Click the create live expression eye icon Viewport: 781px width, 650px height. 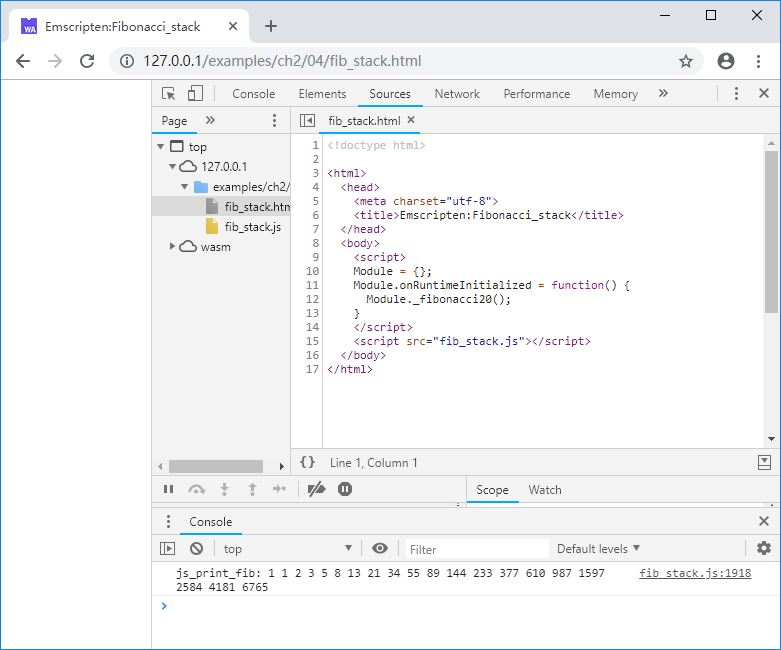coord(380,548)
